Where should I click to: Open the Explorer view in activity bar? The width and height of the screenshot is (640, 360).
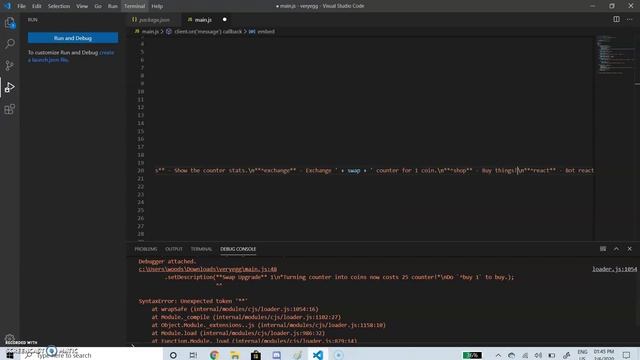click(x=10, y=23)
